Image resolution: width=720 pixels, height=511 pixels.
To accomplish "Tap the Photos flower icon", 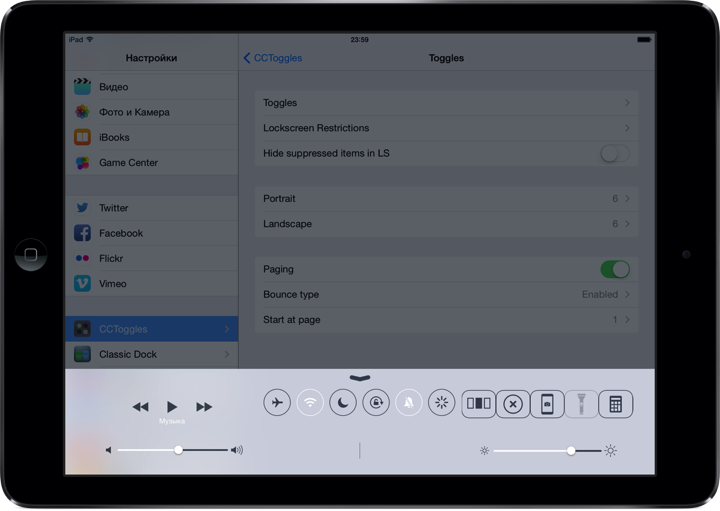I will point(82,112).
